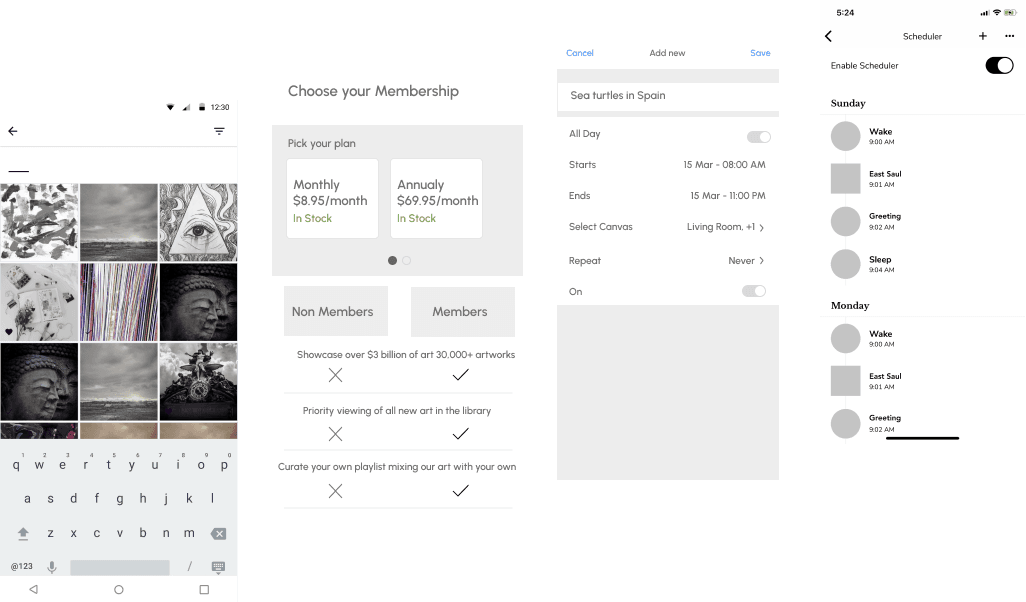Open the Starts date and time picker
Screen dimensions: 1026x602
(x=724, y=165)
